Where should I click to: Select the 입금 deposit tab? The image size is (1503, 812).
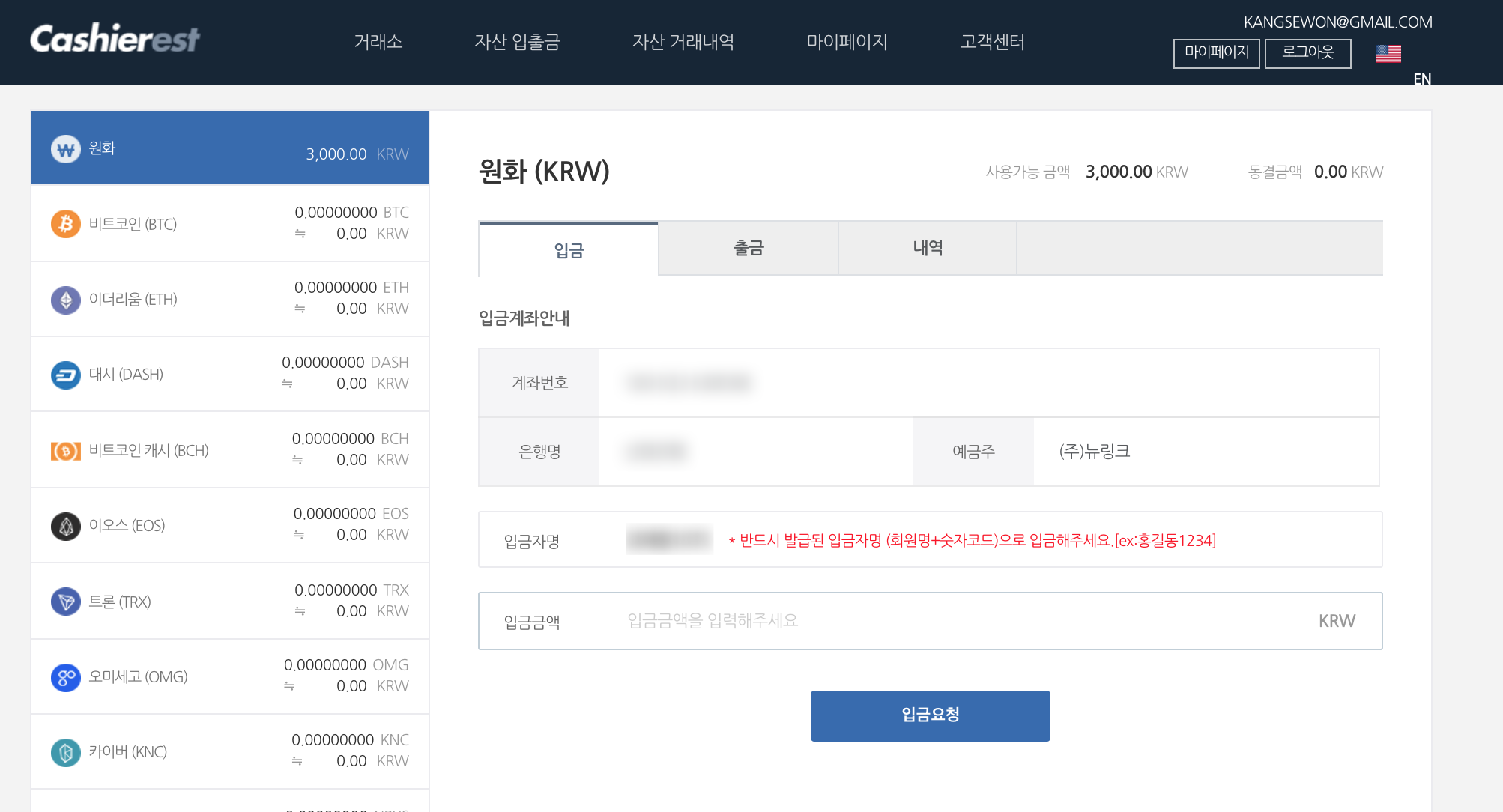(x=569, y=250)
